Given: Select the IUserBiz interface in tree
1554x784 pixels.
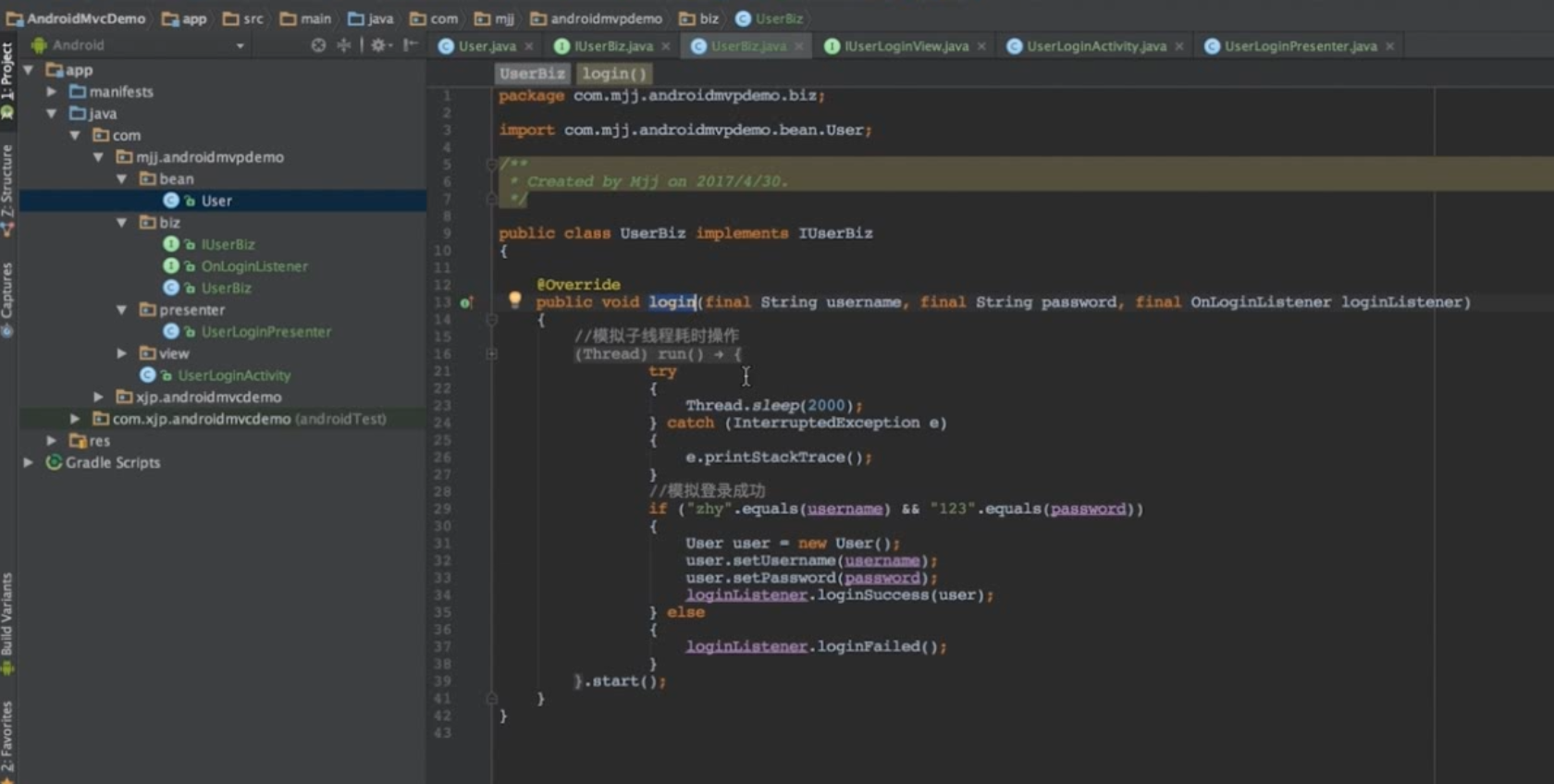Looking at the screenshot, I should tap(228, 244).
